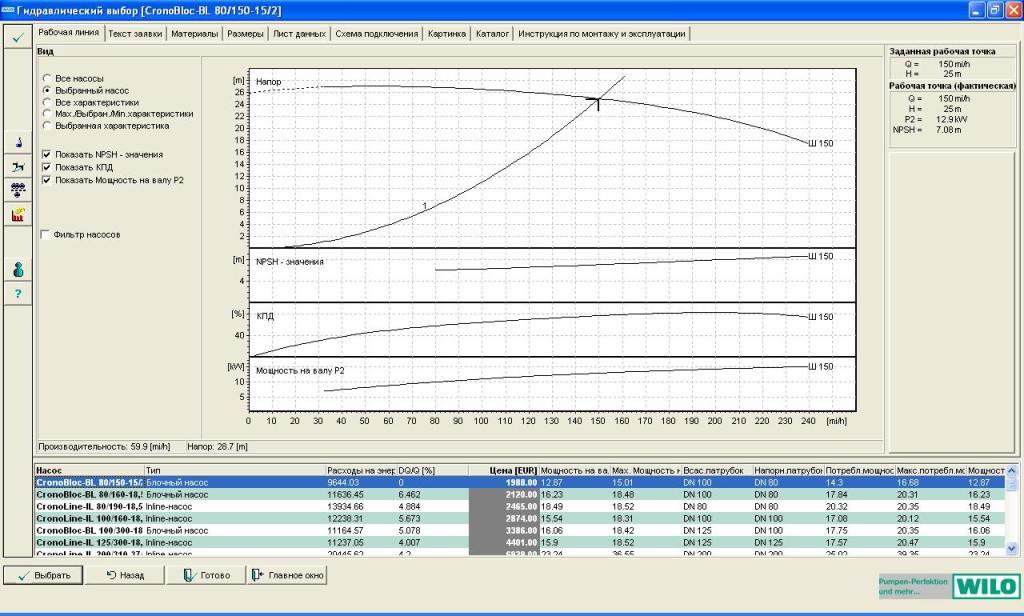
Task: Select the CronoBloc-BL 80/150-15/2 pump row
Action: click(x=520, y=483)
